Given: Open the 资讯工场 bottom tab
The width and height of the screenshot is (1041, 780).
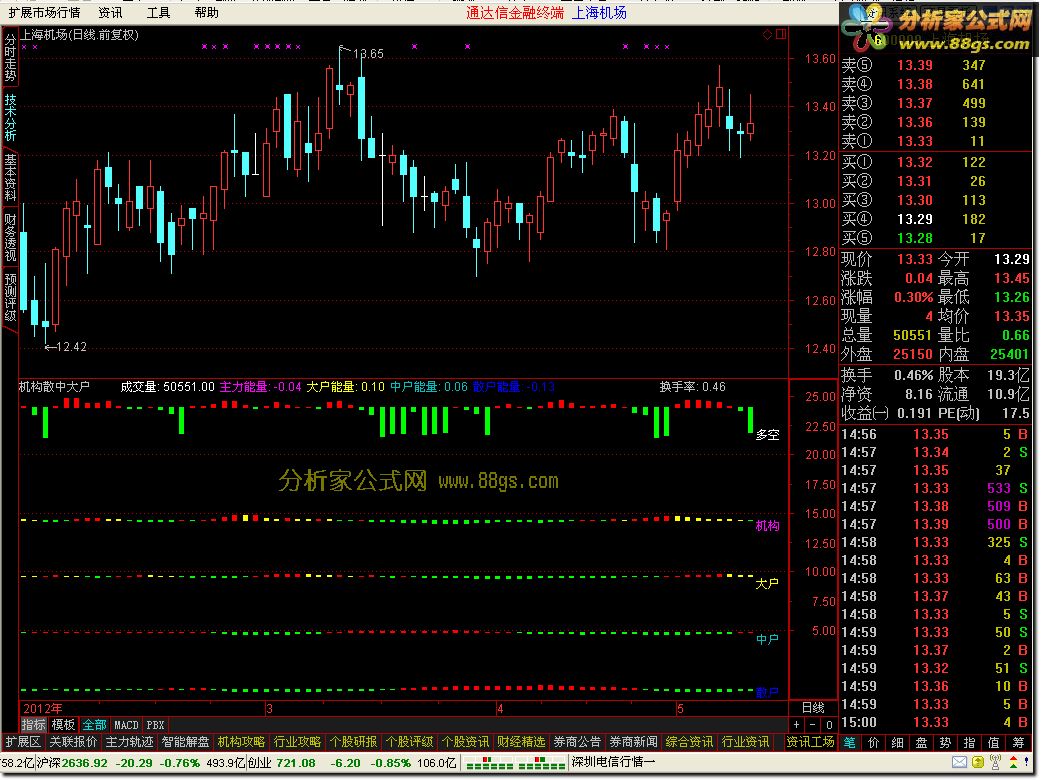Looking at the screenshot, I should (x=810, y=742).
